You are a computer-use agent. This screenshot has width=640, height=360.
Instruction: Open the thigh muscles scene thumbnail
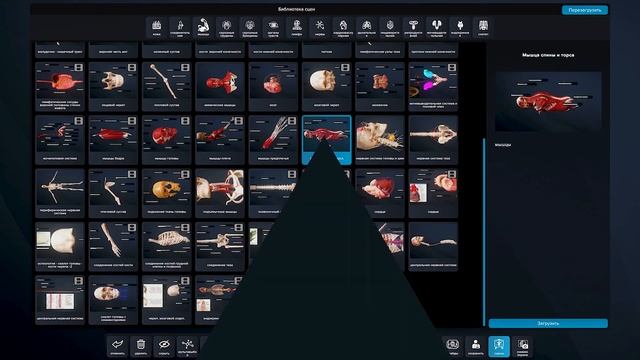pos(113,140)
